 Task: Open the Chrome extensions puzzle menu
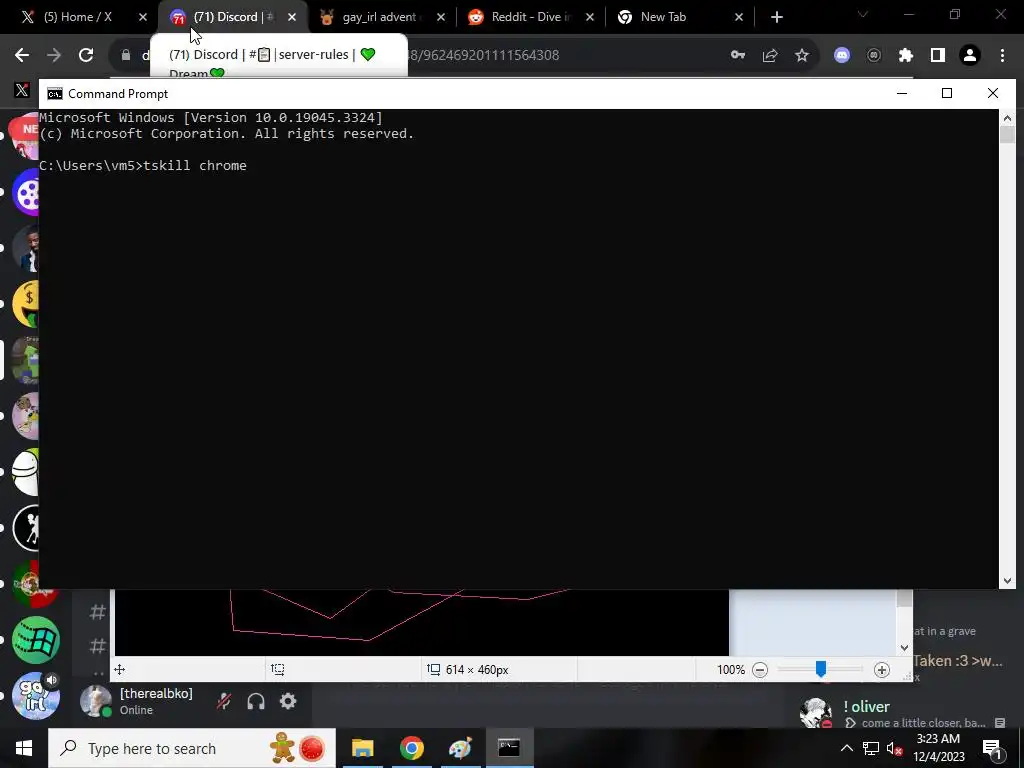point(905,55)
